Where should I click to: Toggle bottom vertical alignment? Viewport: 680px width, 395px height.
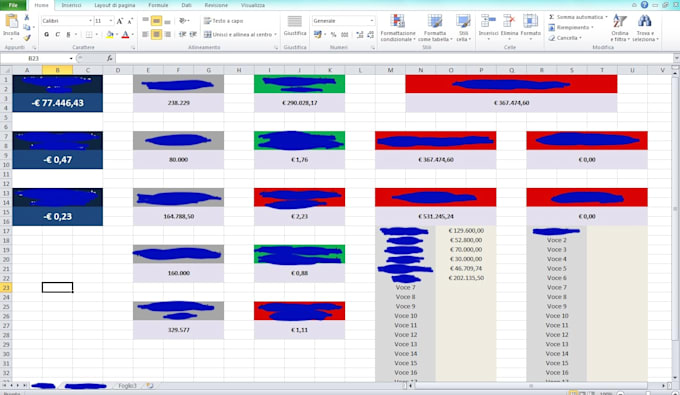point(167,21)
